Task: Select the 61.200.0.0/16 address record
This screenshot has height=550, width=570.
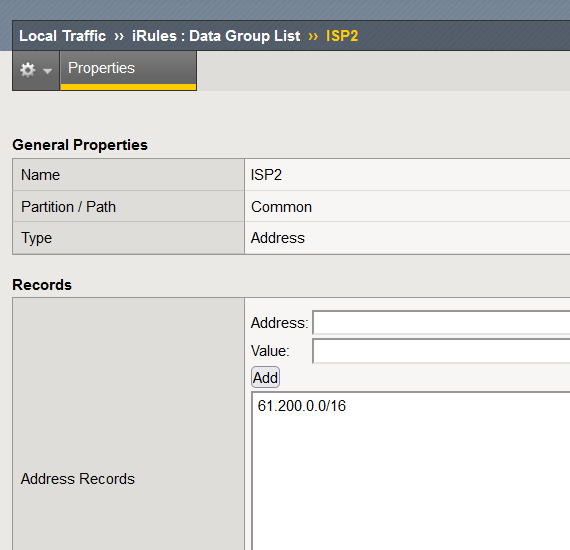Action: coord(302,406)
